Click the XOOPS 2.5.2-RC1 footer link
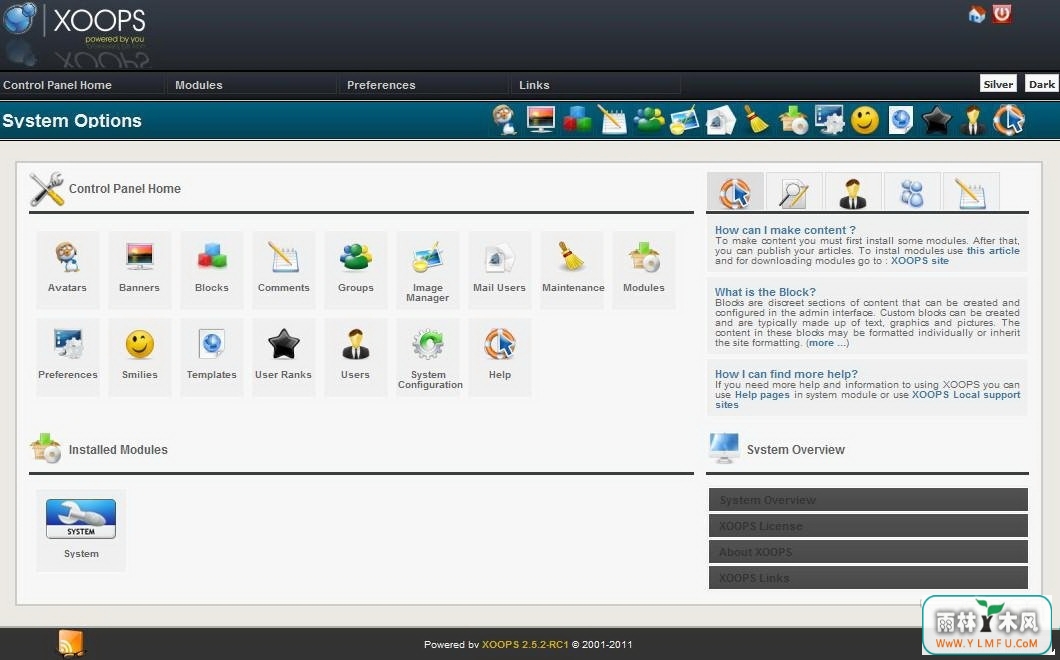 tap(525, 644)
